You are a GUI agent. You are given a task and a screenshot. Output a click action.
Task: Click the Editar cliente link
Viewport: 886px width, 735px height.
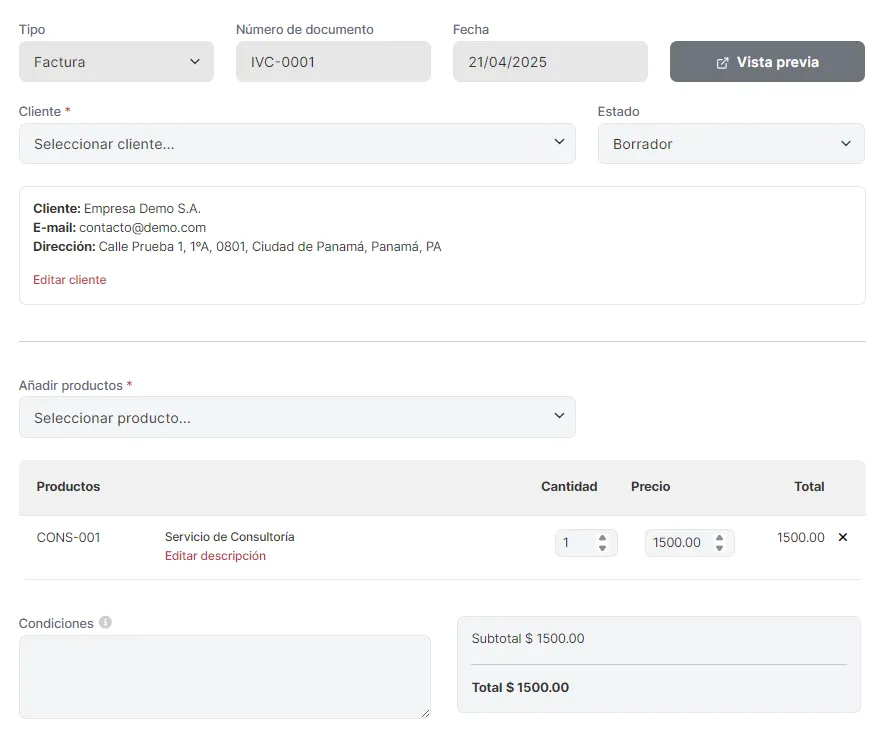coord(70,280)
